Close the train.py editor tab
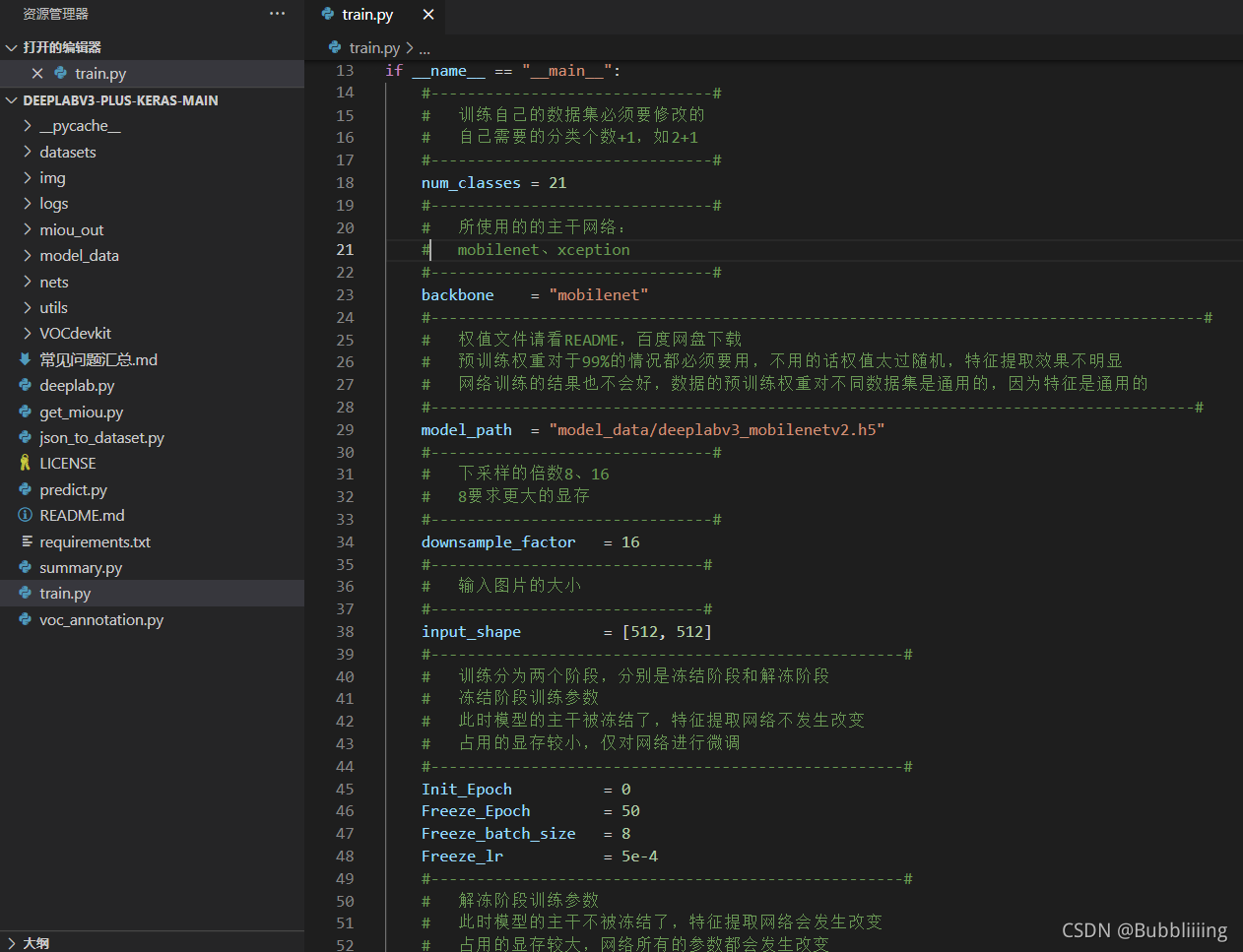Image resolution: width=1243 pixels, height=952 pixels. tap(427, 15)
